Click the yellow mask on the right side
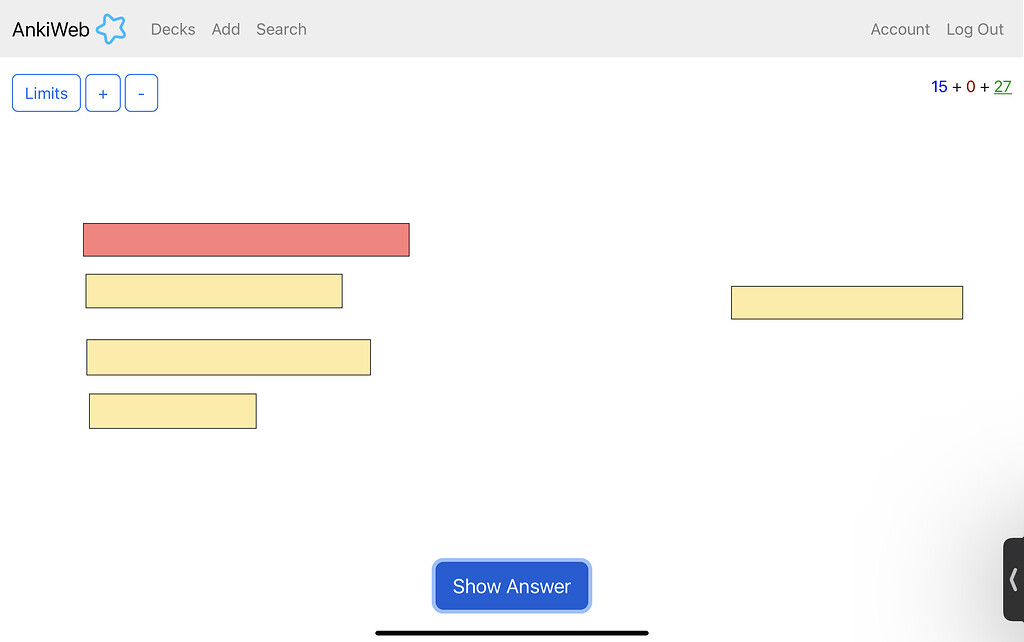 point(846,302)
